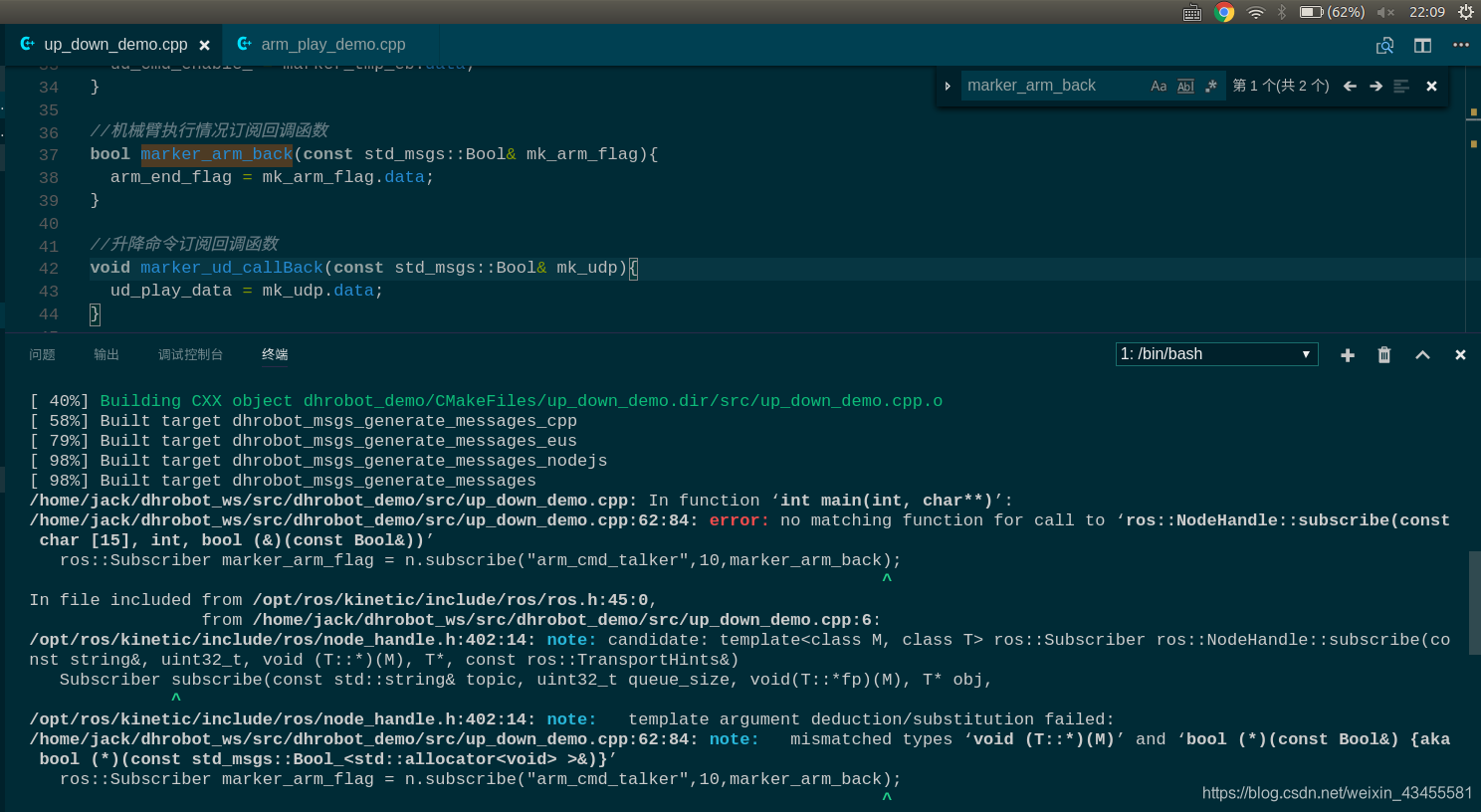Go to previous search match
This screenshot has width=1481, height=812.
pyautogui.click(x=1350, y=87)
